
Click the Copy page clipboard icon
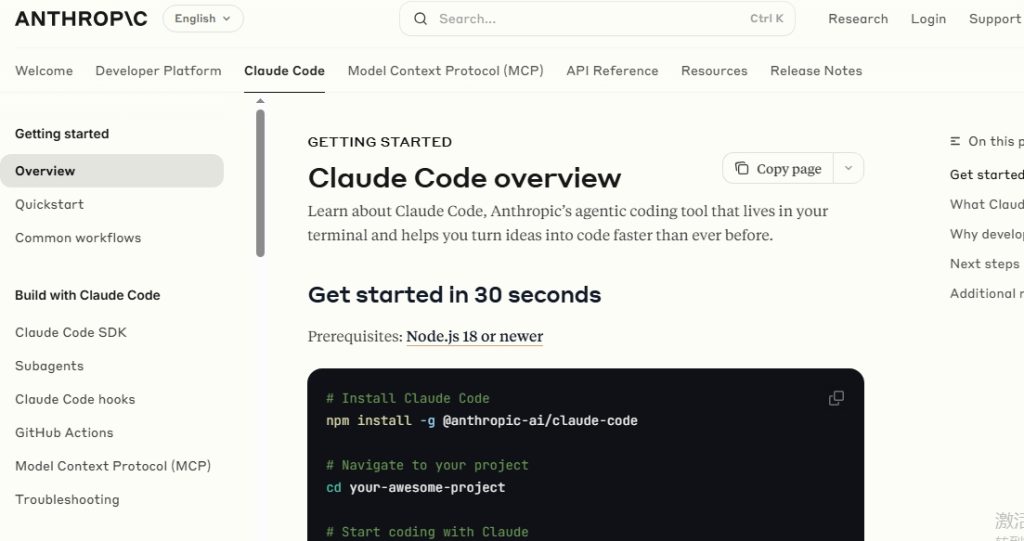pos(742,169)
